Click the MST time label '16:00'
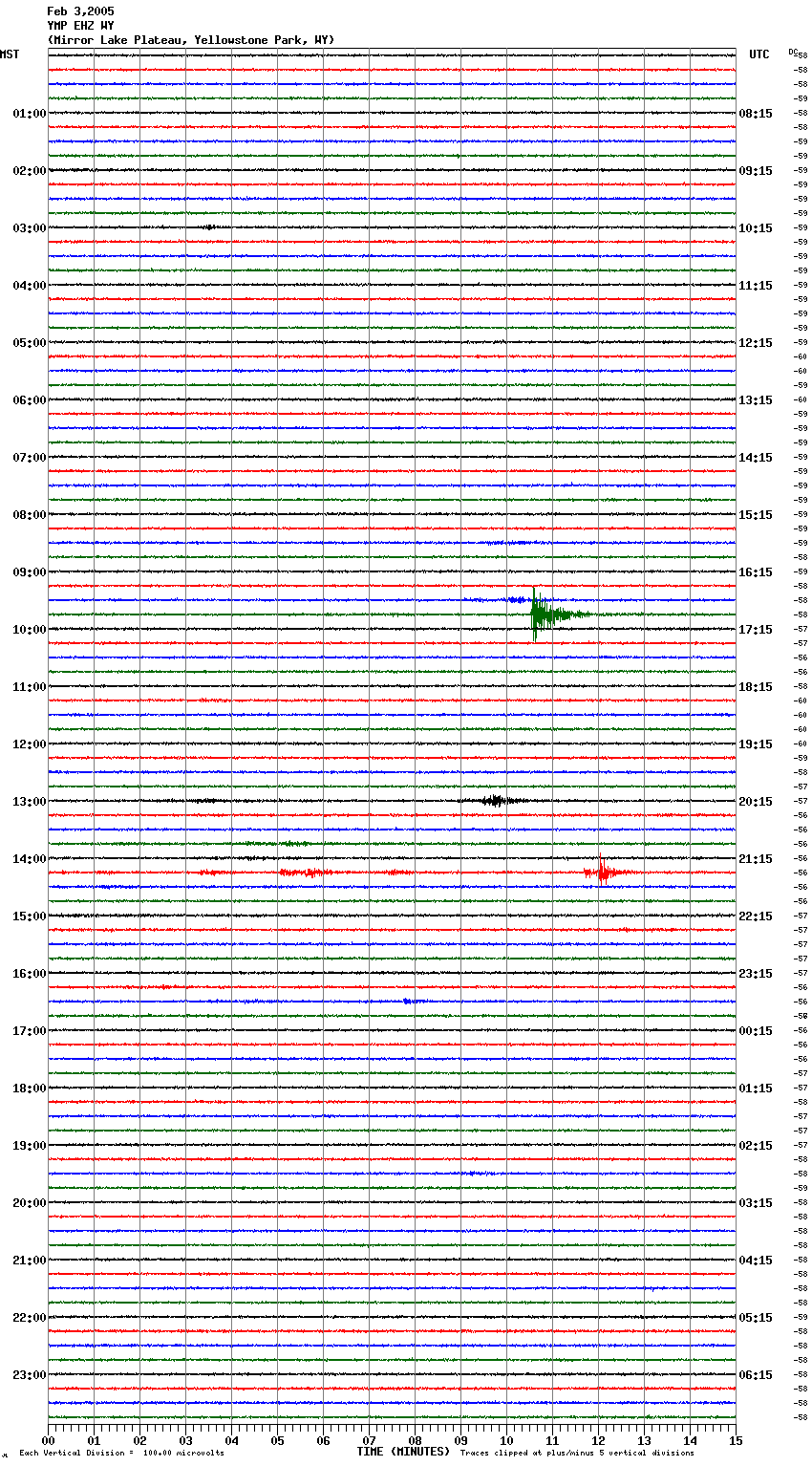Screen dimensions: 812x1466 tap(30, 974)
